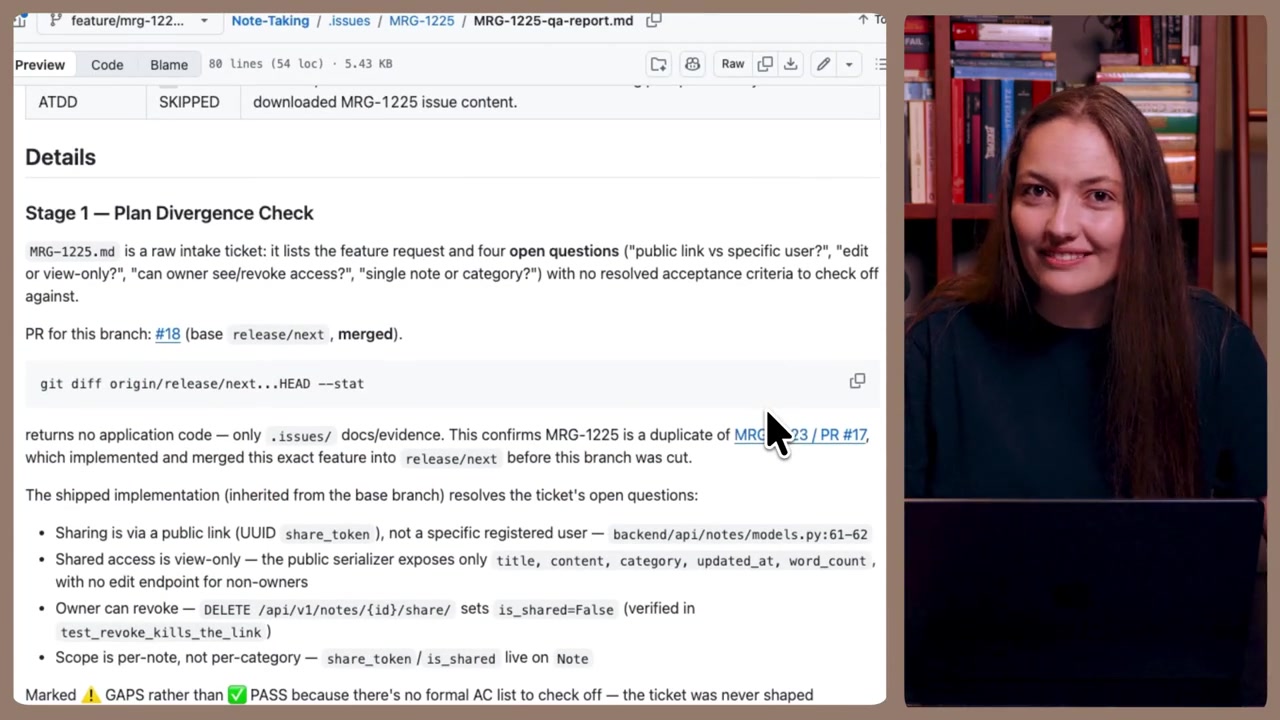Toggle the file tree side panel icon
The height and width of the screenshot is (720, 1280).
(19, 20)
